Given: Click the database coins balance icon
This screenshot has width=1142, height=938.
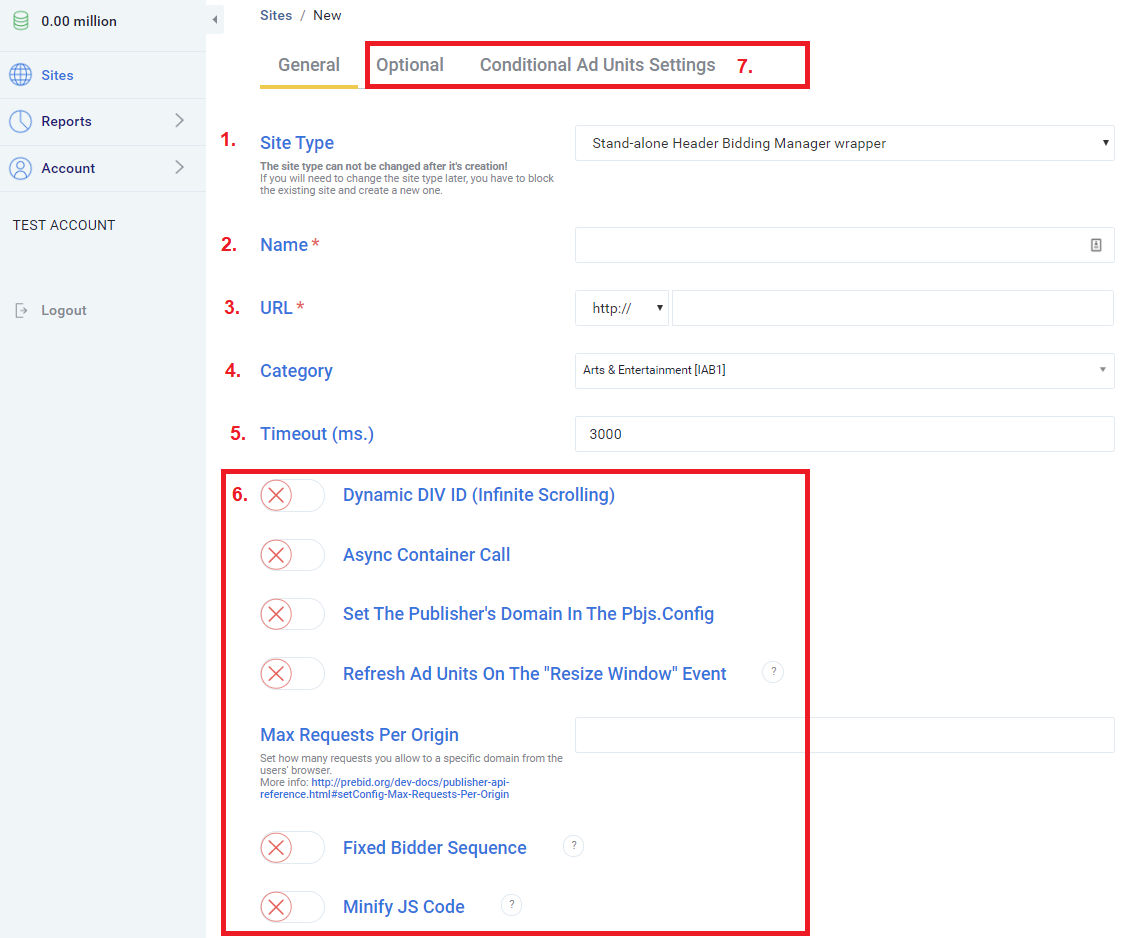Looking at the screenshot, I should tap(20, 21).
